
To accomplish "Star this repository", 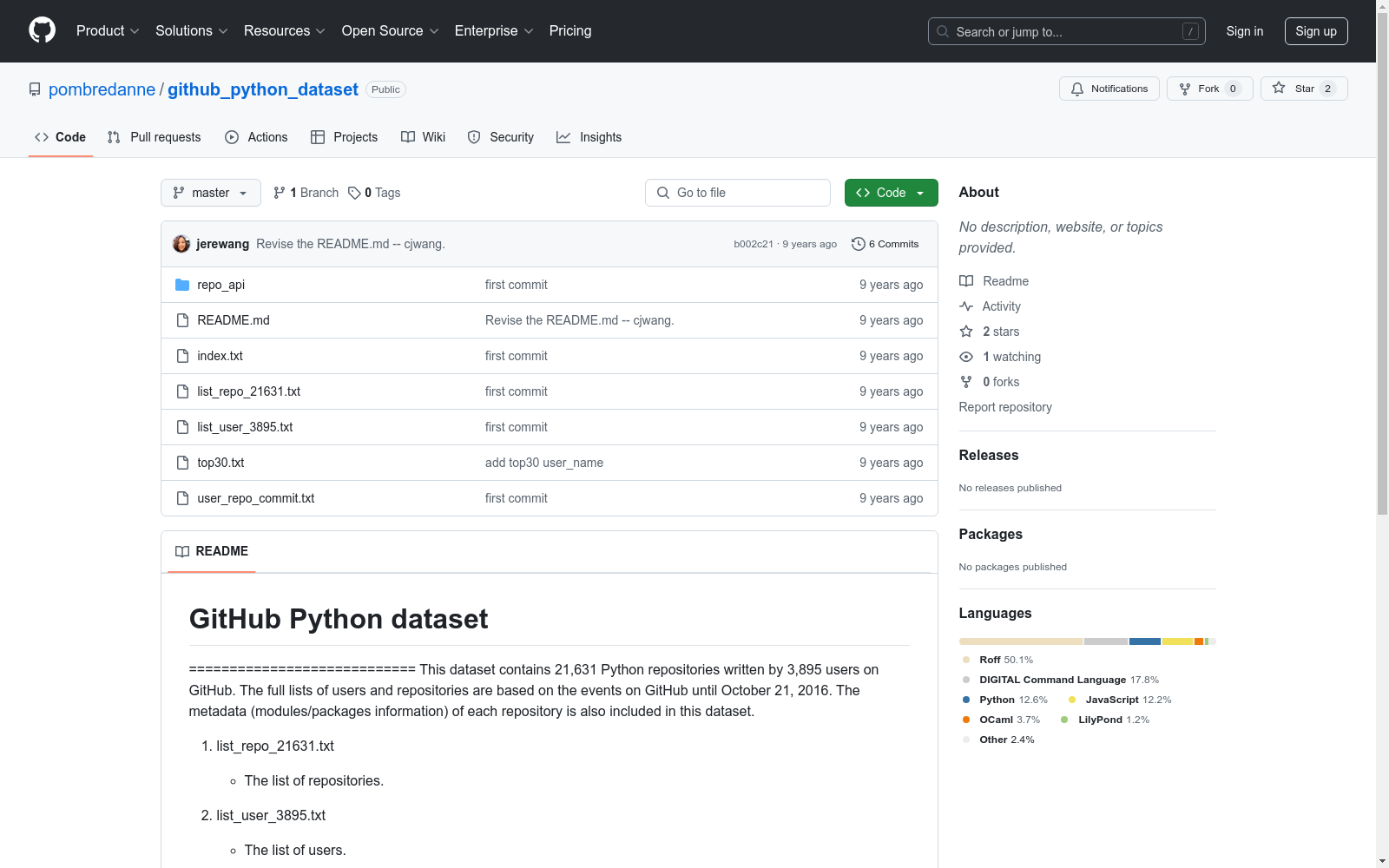I will (x=1303, y=89).
